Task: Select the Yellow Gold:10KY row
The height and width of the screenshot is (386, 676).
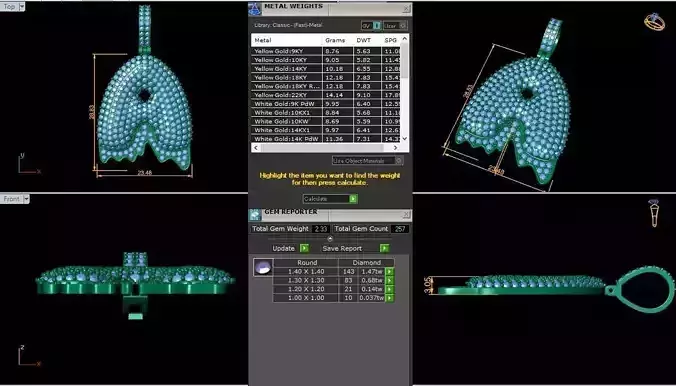Action: click(326, 60)
